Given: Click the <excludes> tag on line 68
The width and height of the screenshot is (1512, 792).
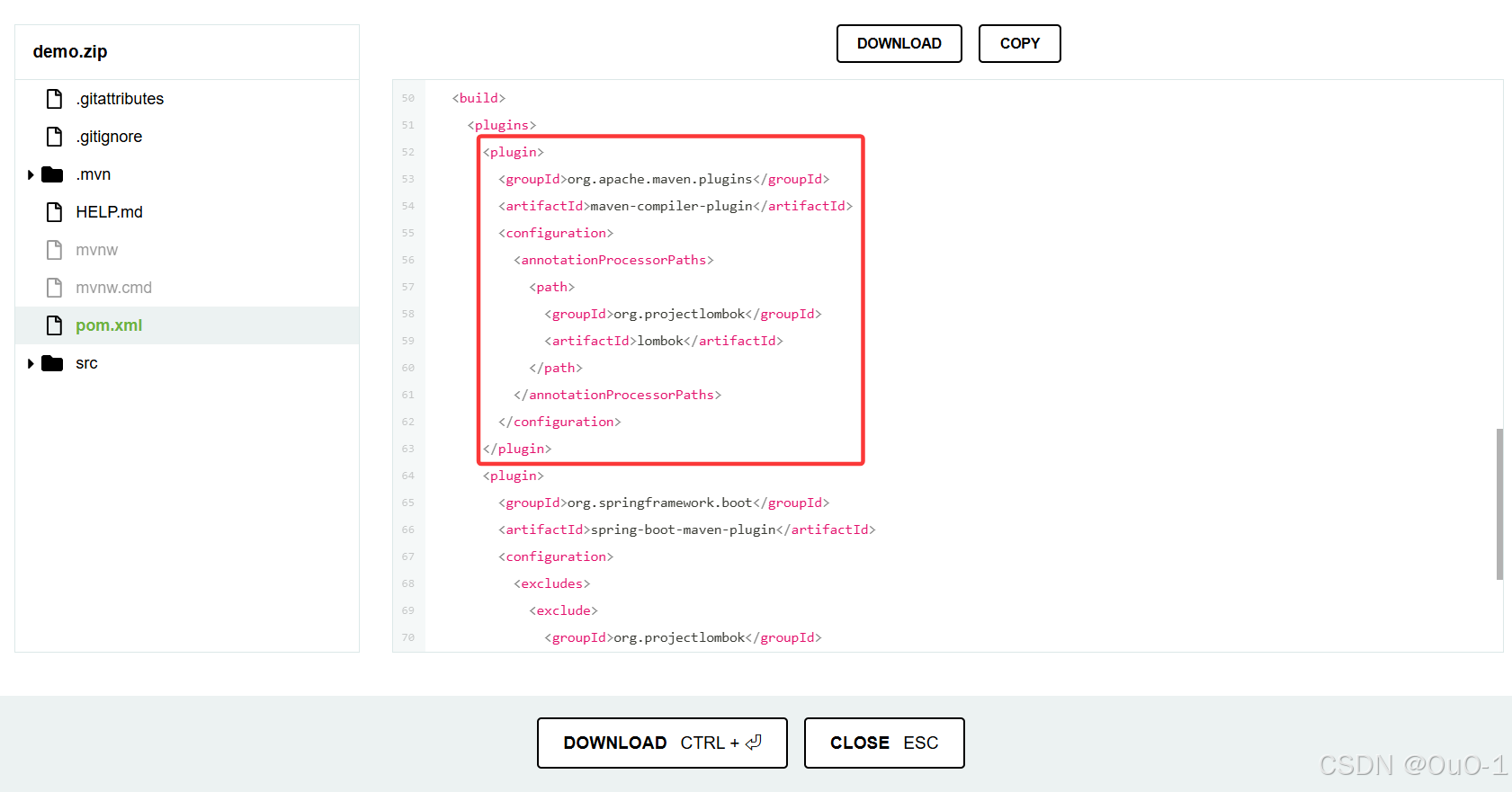Looking at the screenshot, I should [x=552, y=583].
